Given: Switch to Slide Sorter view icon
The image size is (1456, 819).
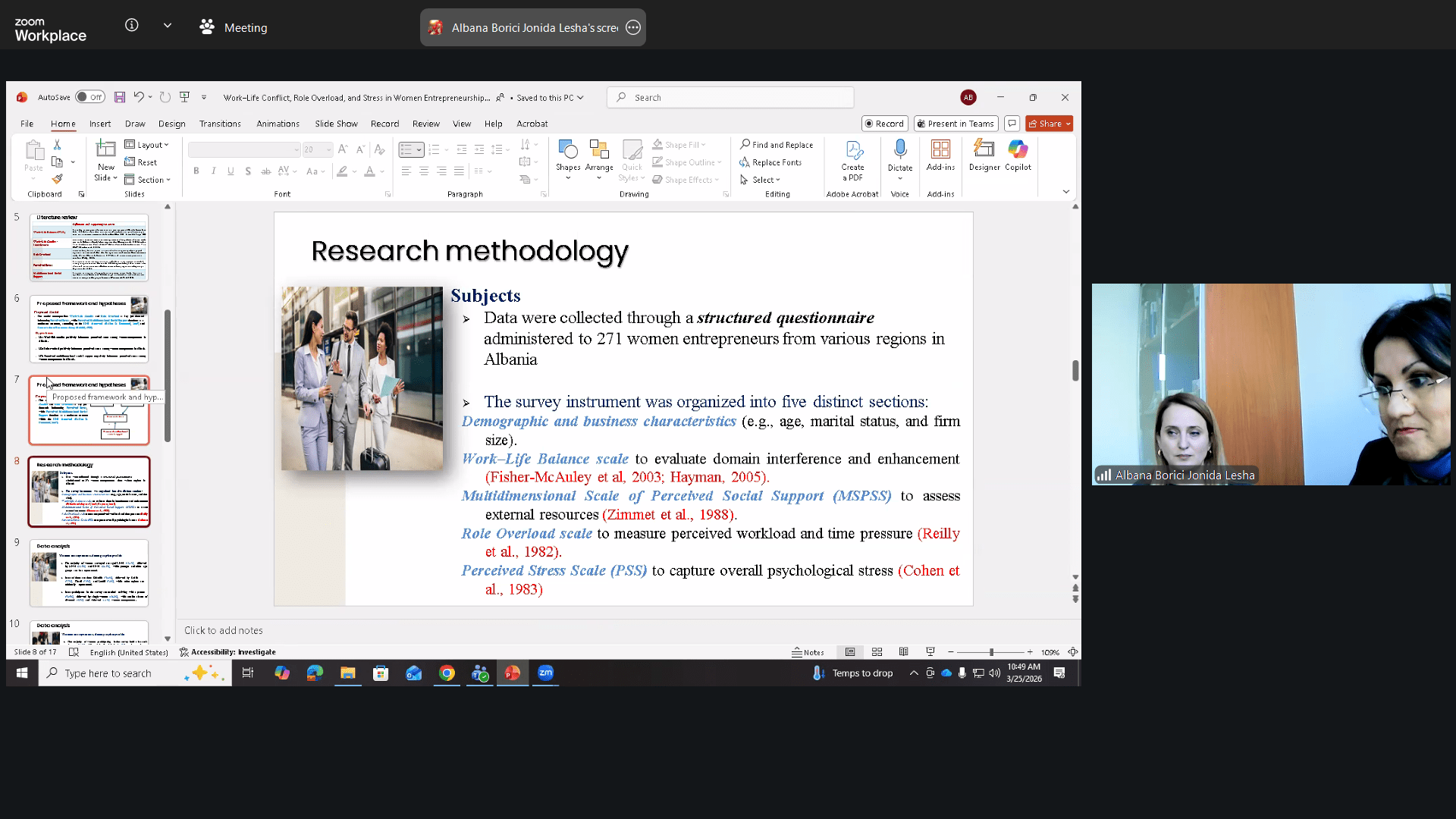Looking at the screenshot, I should tap(877, 652).
